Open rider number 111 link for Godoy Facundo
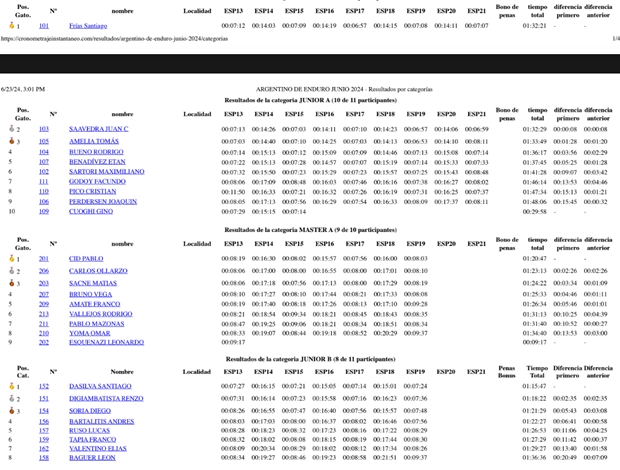Screen dimensions: 620x470 coord(43,182)
